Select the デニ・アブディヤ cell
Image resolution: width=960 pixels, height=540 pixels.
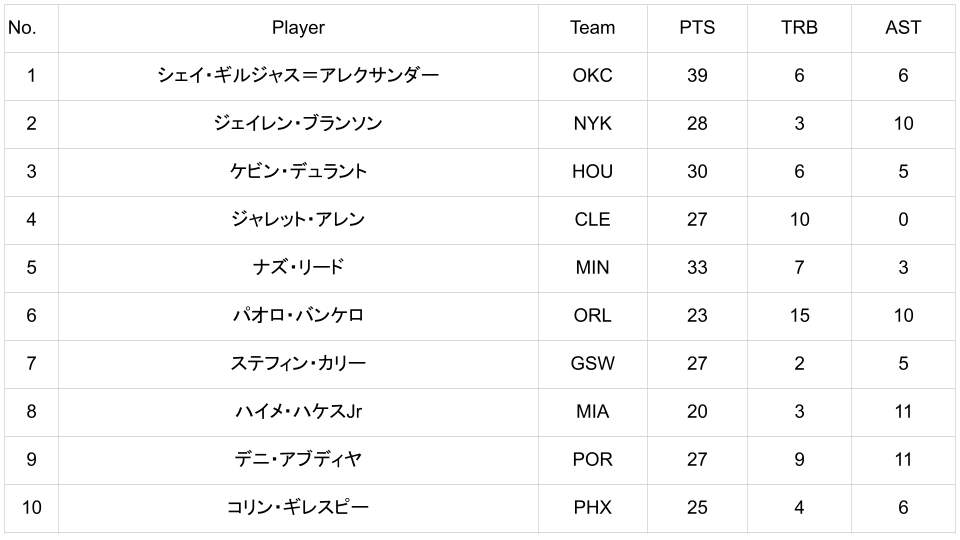pyautogui.click(x=298, y=460)
